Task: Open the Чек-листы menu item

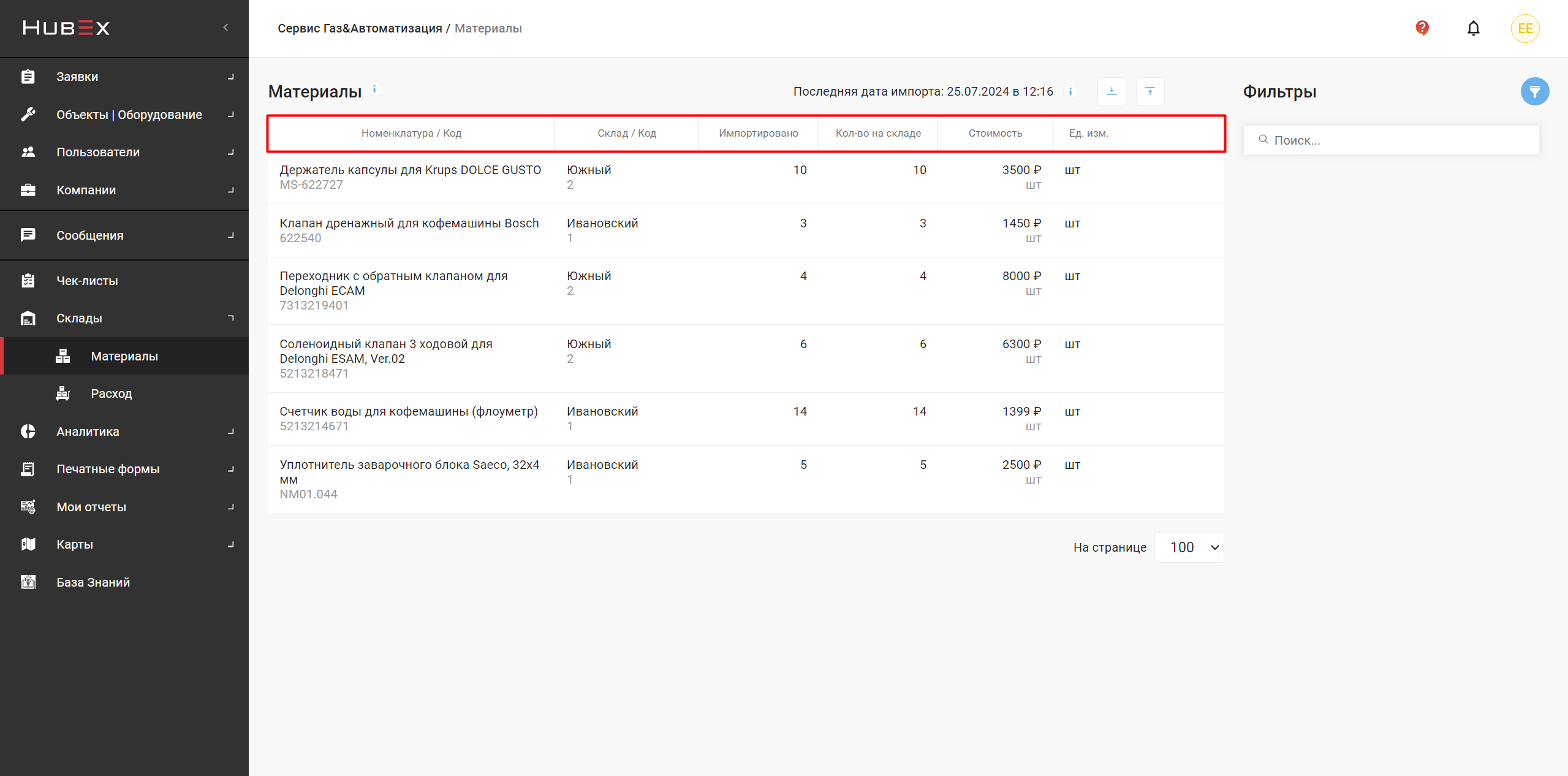Action: (87, 281)
